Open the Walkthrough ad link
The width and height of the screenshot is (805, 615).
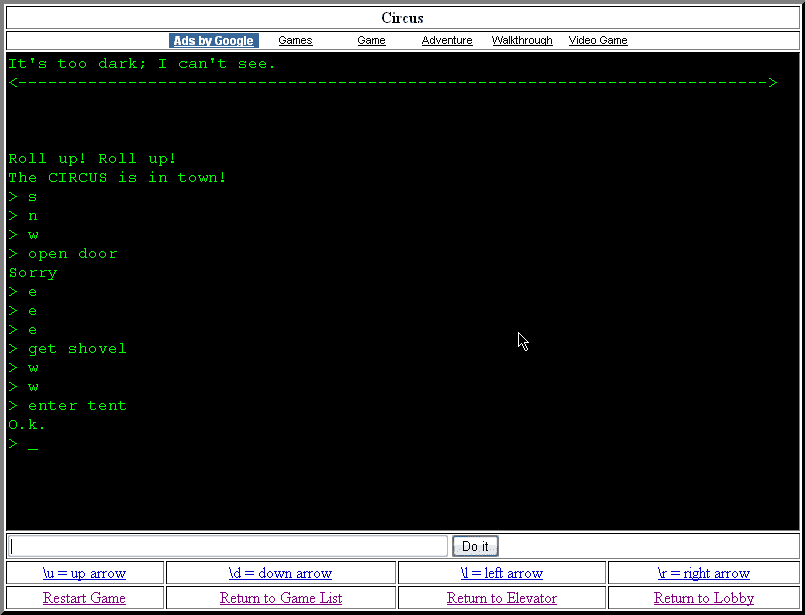click(x=522, y=40)
